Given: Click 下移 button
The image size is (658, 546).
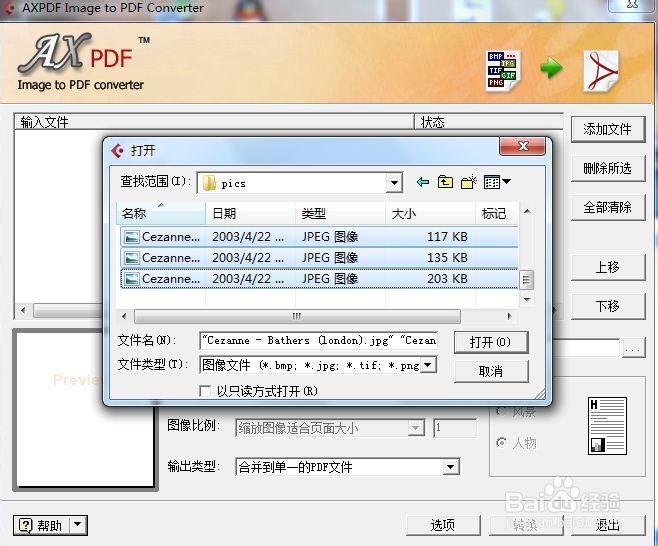Looking at the screenshot, I should click(607, 306).
